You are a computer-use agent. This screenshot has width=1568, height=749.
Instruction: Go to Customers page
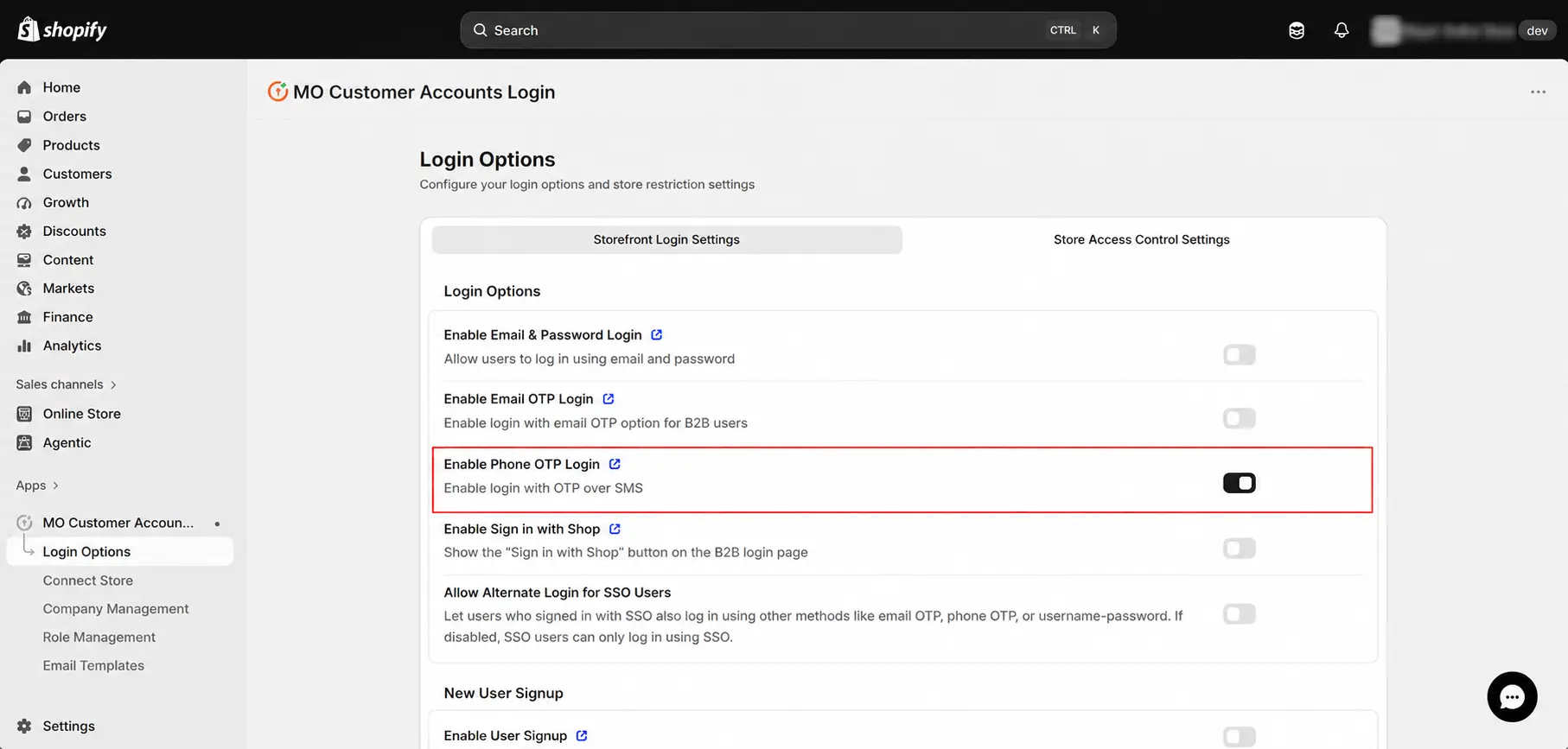point(77,174)
